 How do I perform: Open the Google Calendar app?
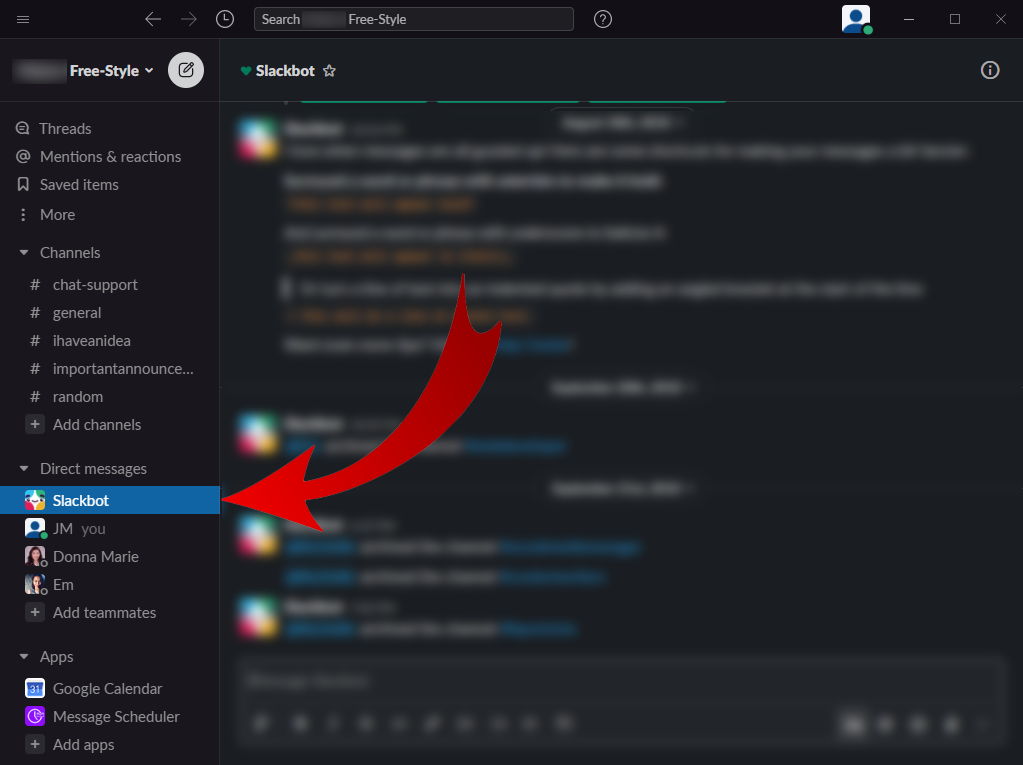click(110, 689)
